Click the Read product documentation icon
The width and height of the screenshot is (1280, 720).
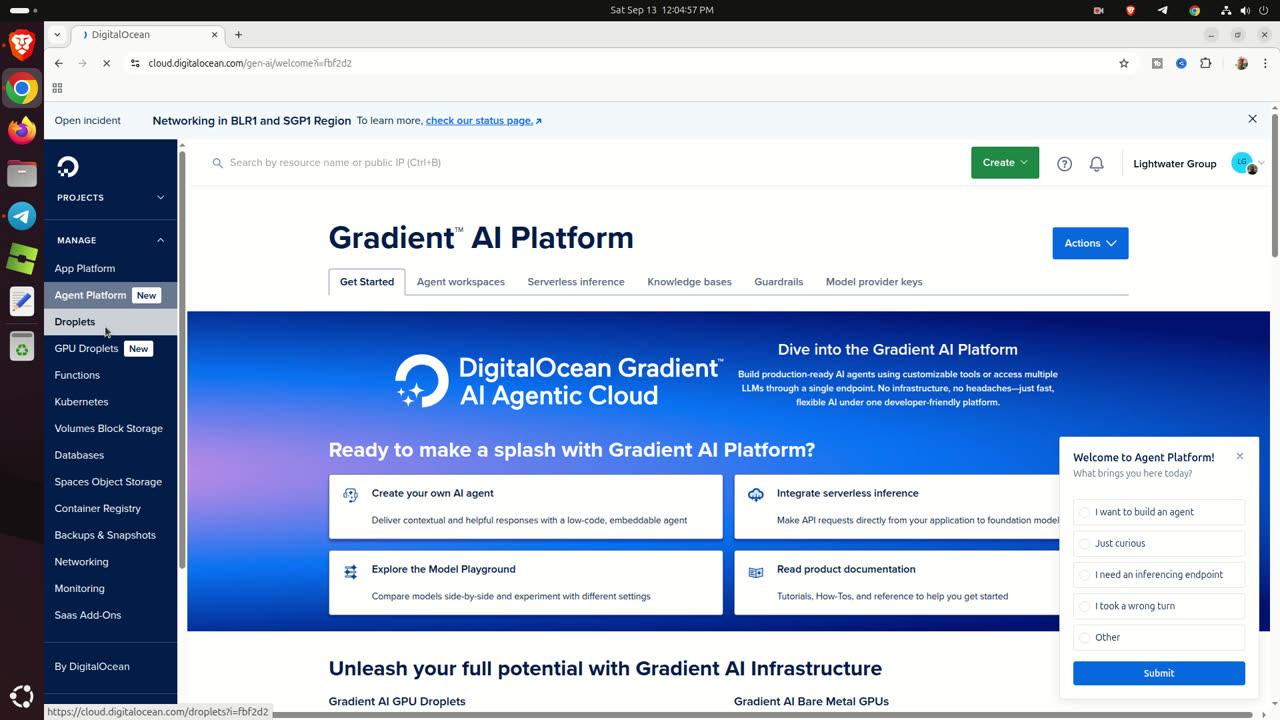pyautogui.click(x=756, y=572)
